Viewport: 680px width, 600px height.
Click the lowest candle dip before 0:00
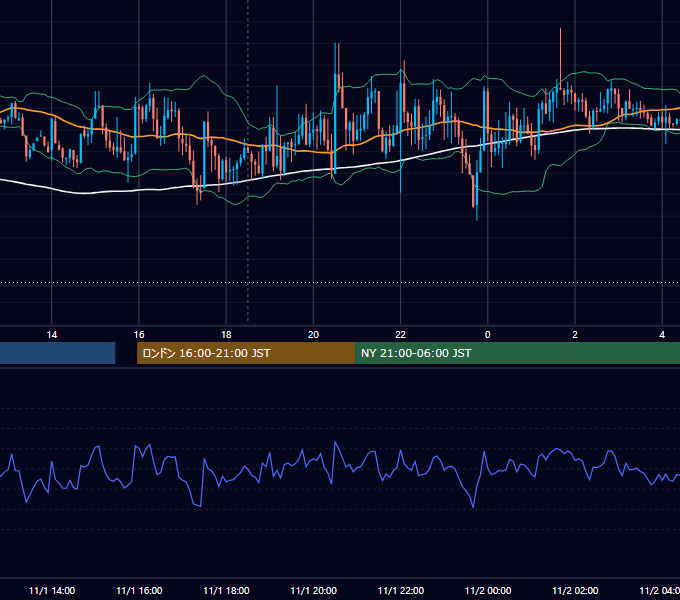pyautogui.click(x=477, y=195)
